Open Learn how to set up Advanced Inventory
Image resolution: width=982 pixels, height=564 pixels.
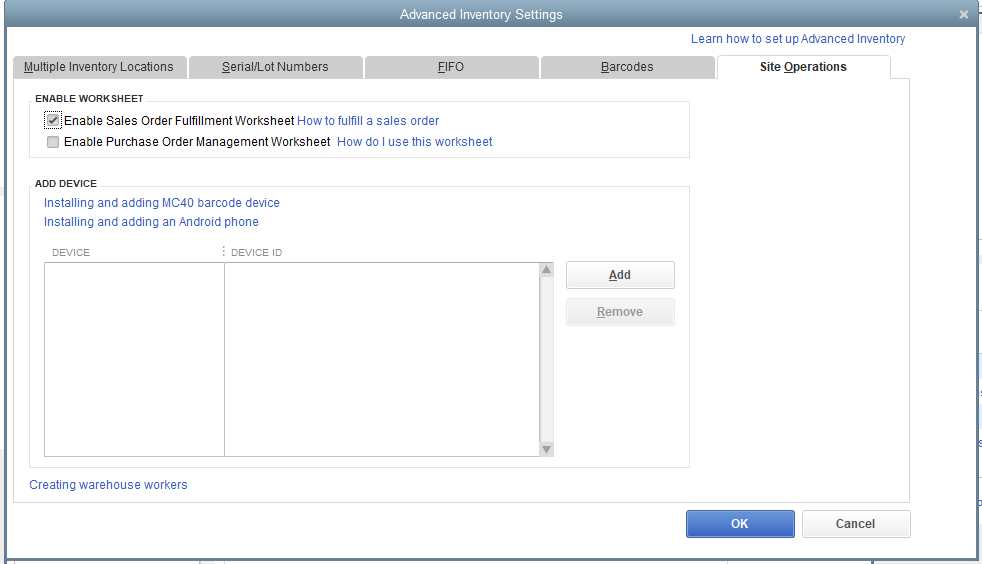(798, 39)
